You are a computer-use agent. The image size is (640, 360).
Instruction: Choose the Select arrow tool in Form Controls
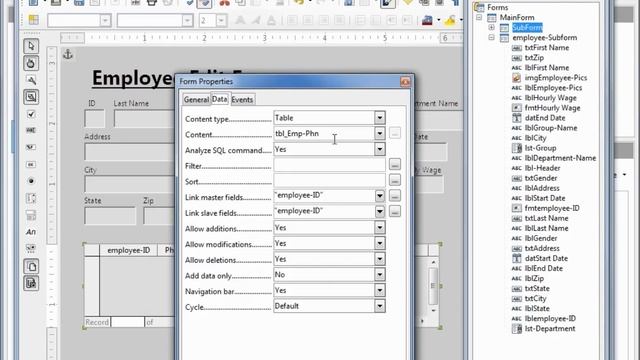point(31,46)
